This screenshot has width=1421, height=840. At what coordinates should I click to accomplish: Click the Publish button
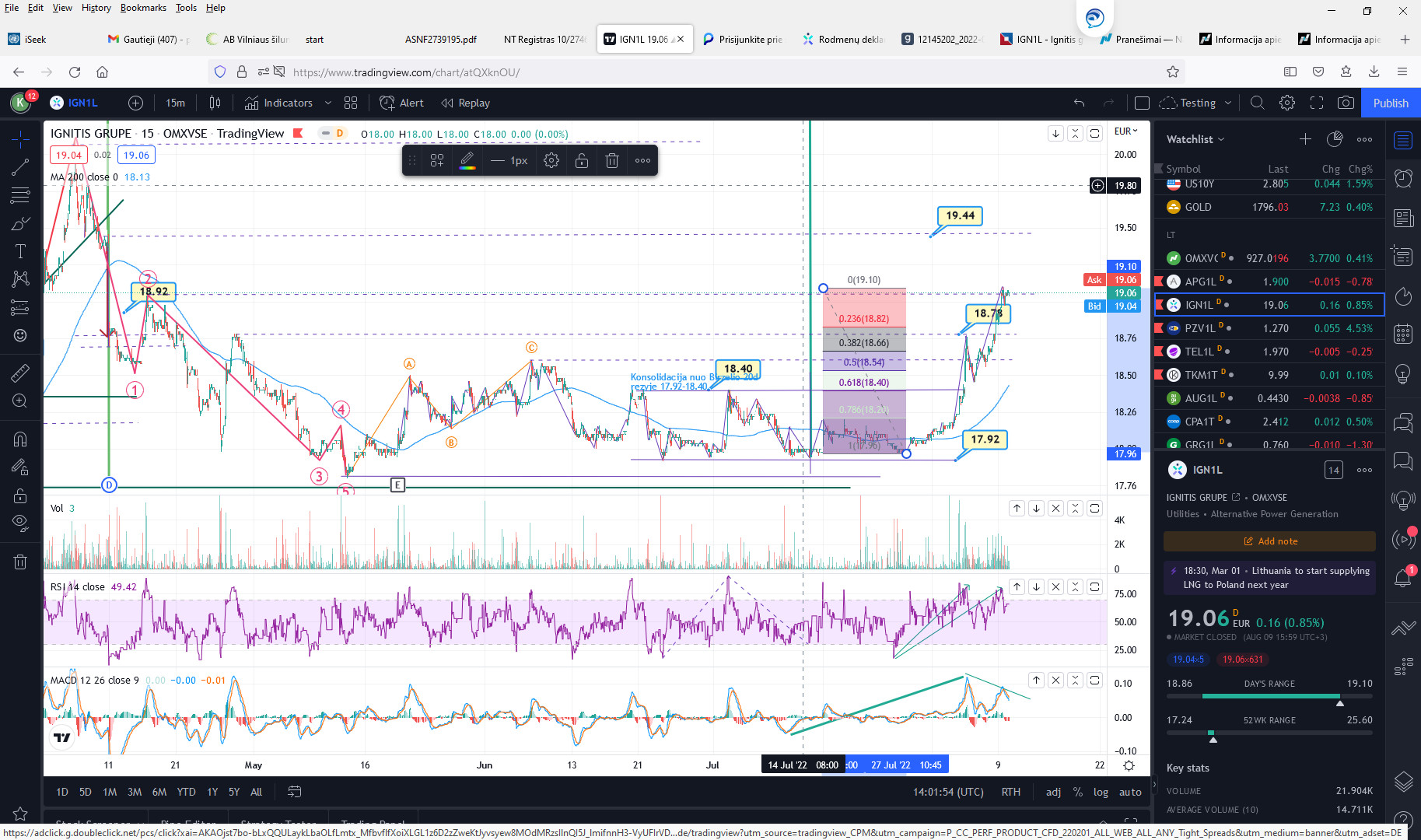coord(1391,103)
